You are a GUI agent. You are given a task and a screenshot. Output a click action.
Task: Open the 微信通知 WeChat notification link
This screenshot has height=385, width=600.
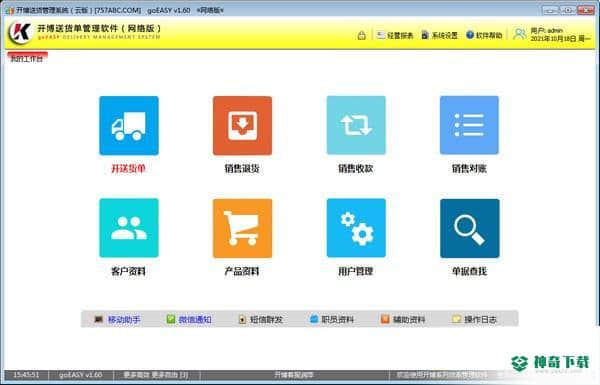click(189, 319)
